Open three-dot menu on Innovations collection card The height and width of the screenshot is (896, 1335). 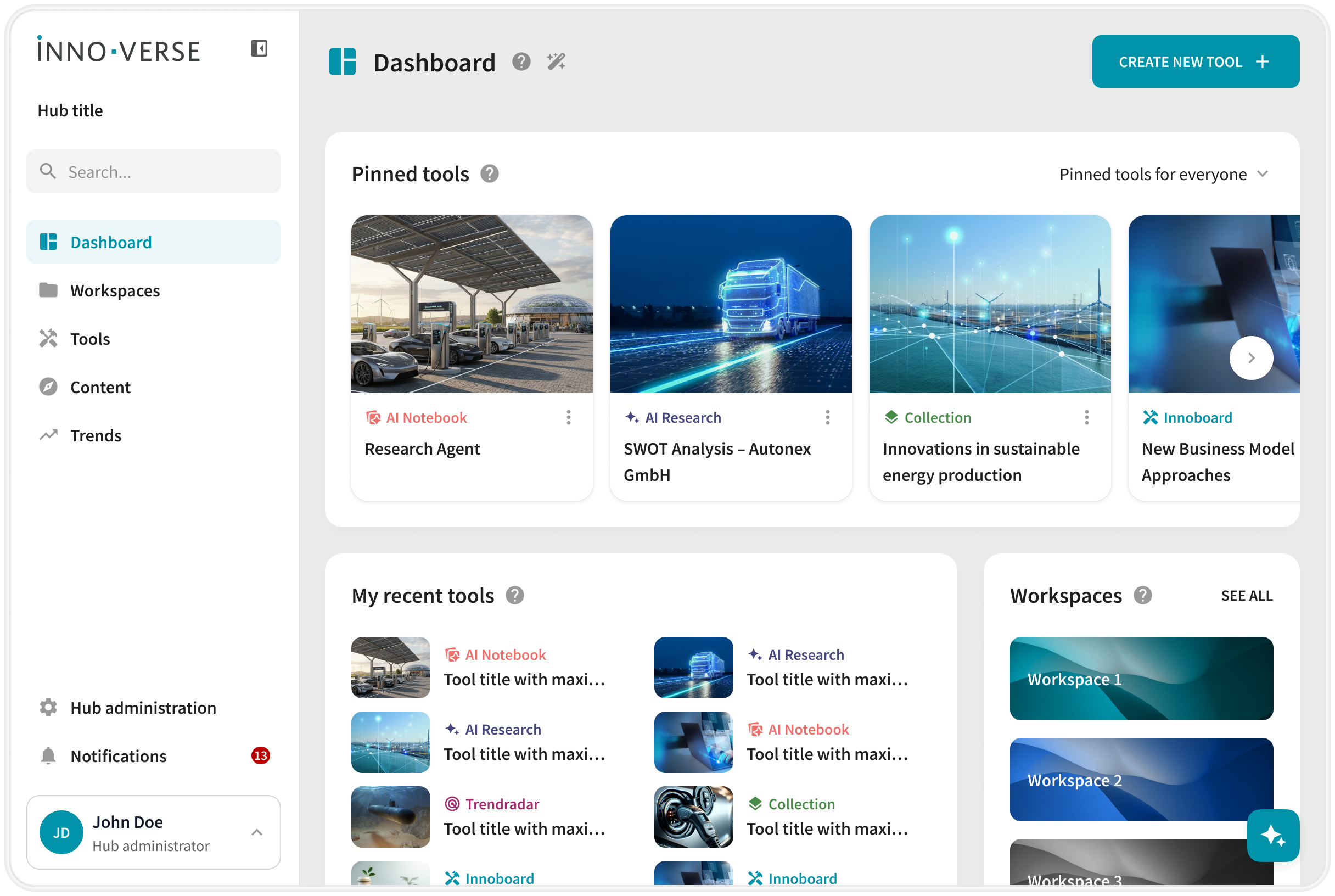click(1086, 418)
